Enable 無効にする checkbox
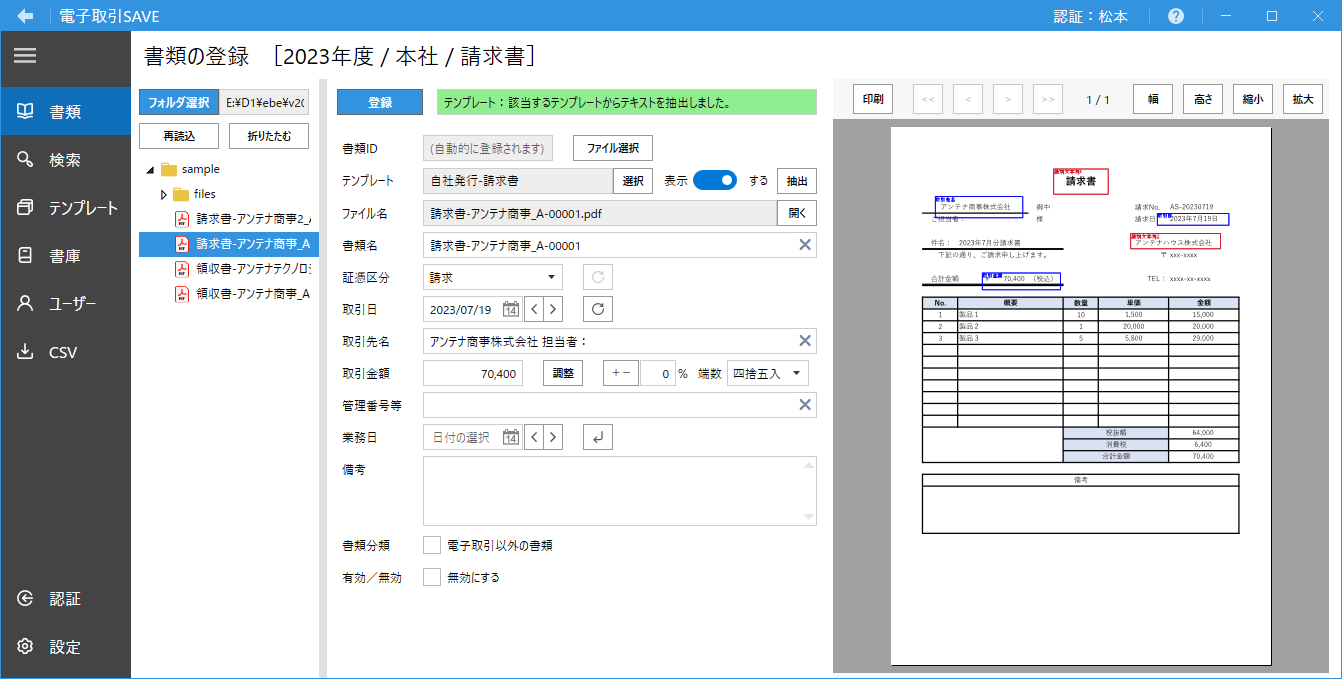The width and height of the screenshot is (1342, 679). pyautogui.click(x=432, y=577)
